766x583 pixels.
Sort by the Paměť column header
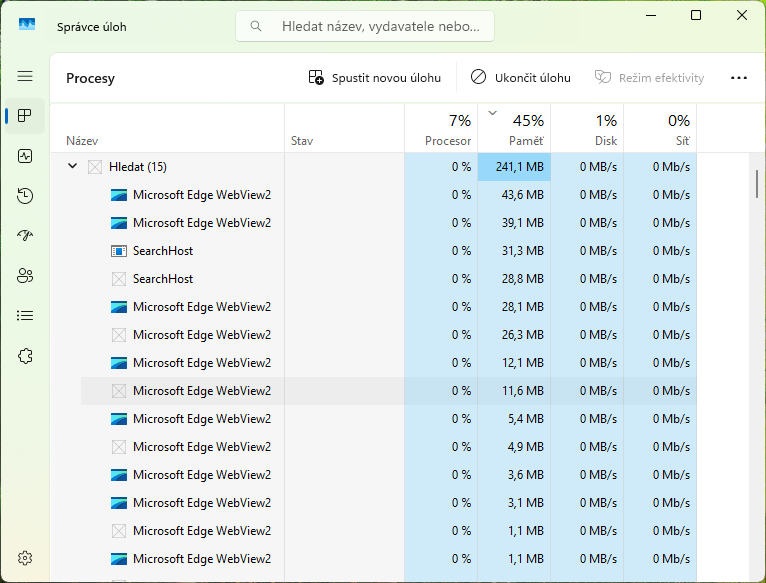coord(514,129)
